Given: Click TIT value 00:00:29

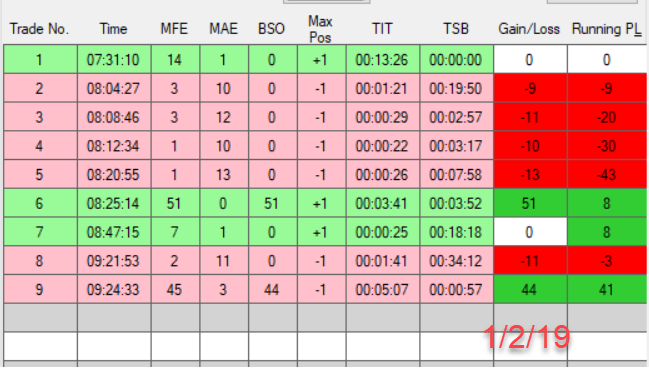Looking at the screenshot, I should (383, 117).
